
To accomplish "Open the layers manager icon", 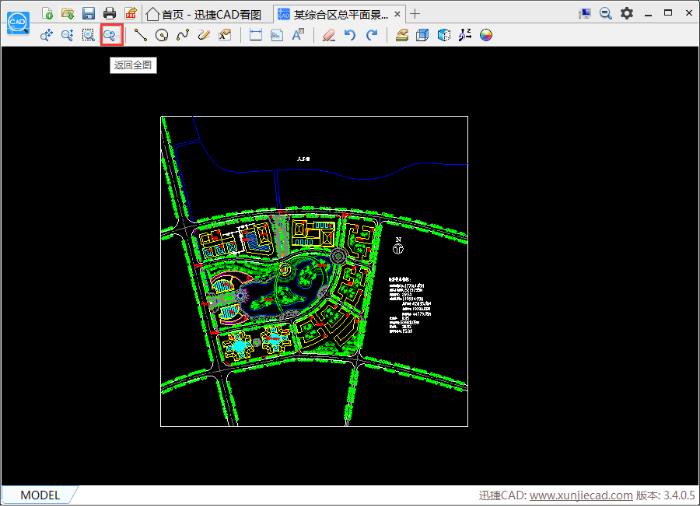I will [x=401, y=35].
